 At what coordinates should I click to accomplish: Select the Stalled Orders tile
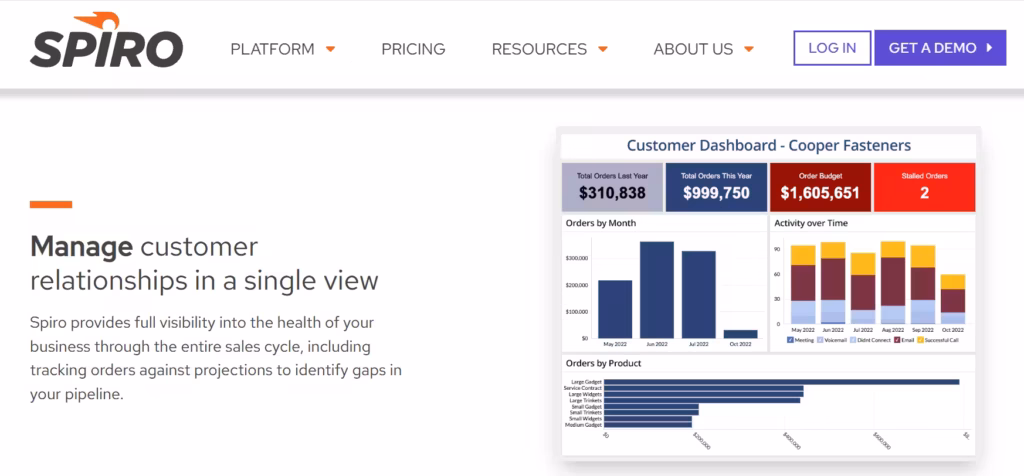click(x=924, y=187)
